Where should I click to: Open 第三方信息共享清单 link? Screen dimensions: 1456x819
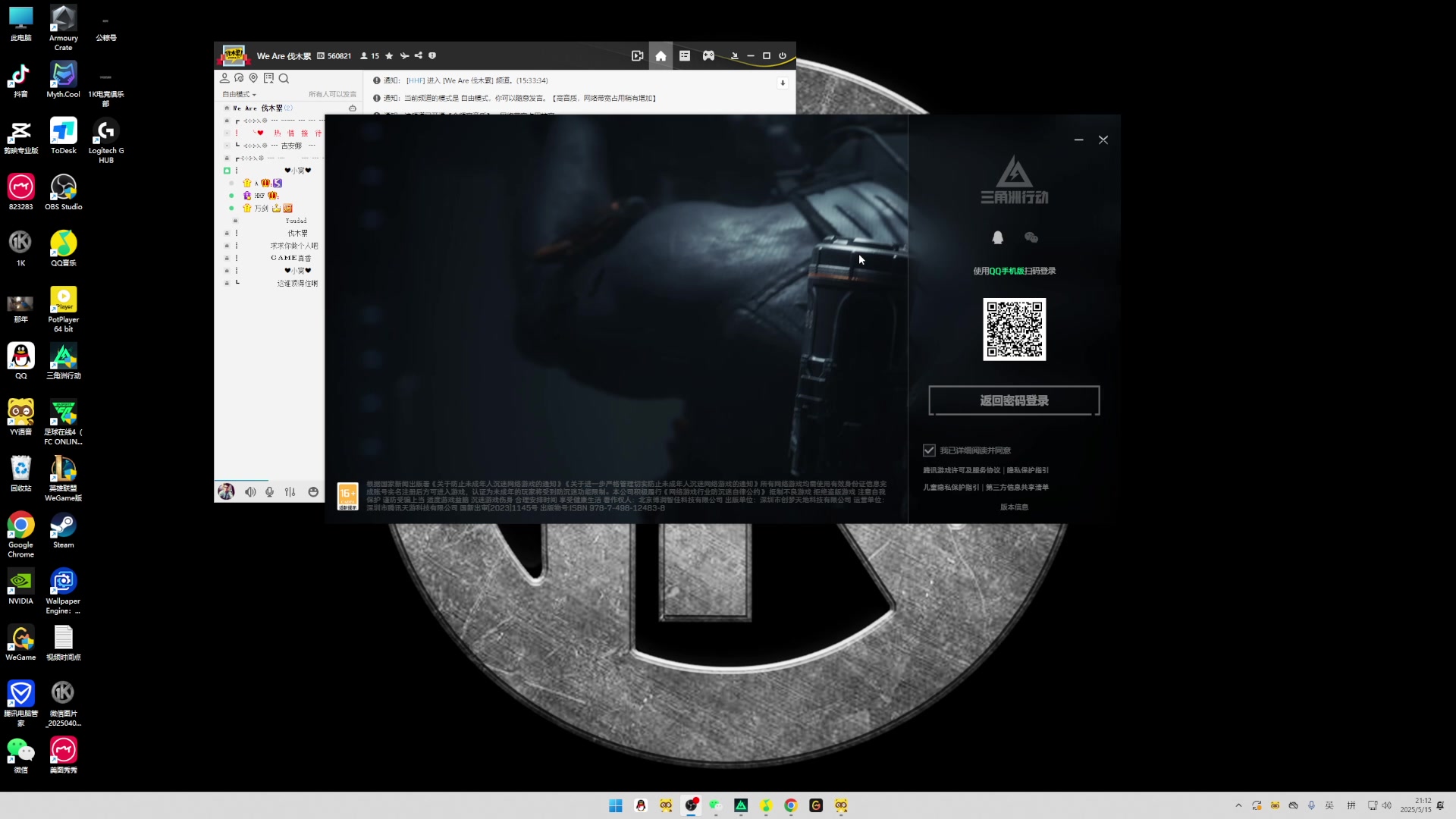(1017, 488)
